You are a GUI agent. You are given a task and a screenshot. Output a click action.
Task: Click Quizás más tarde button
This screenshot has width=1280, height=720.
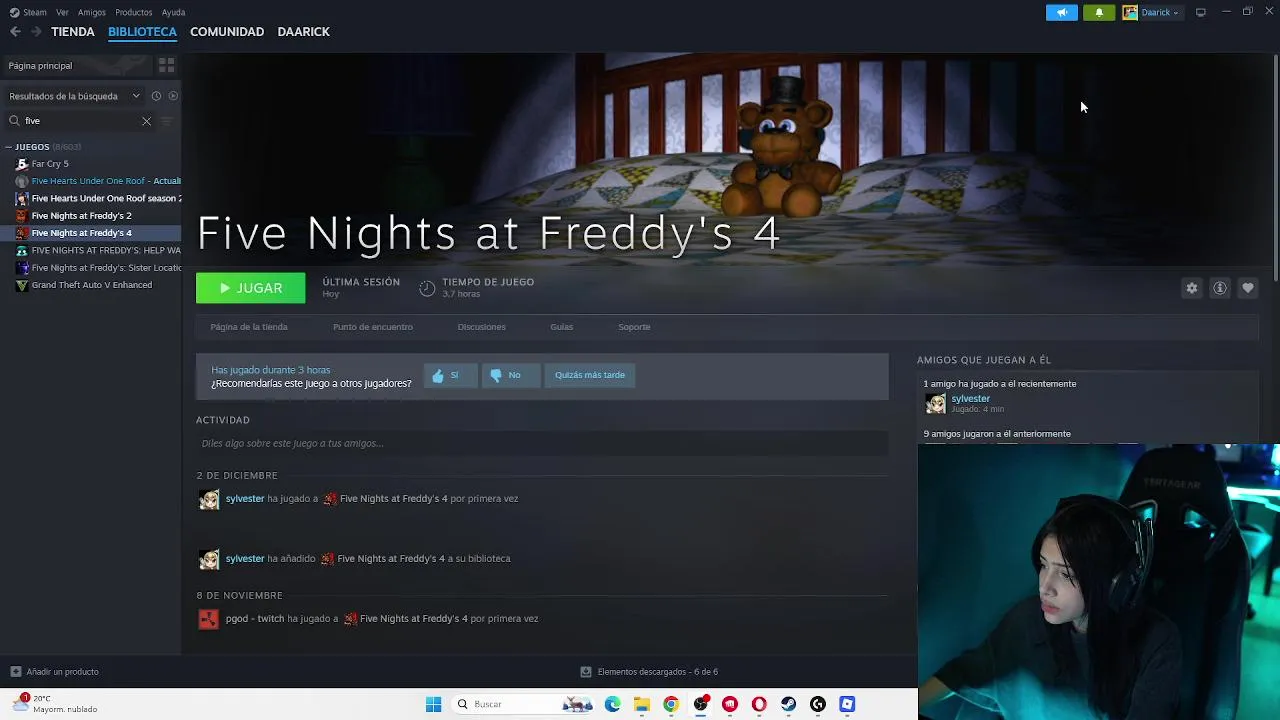[x=590, y=375]
